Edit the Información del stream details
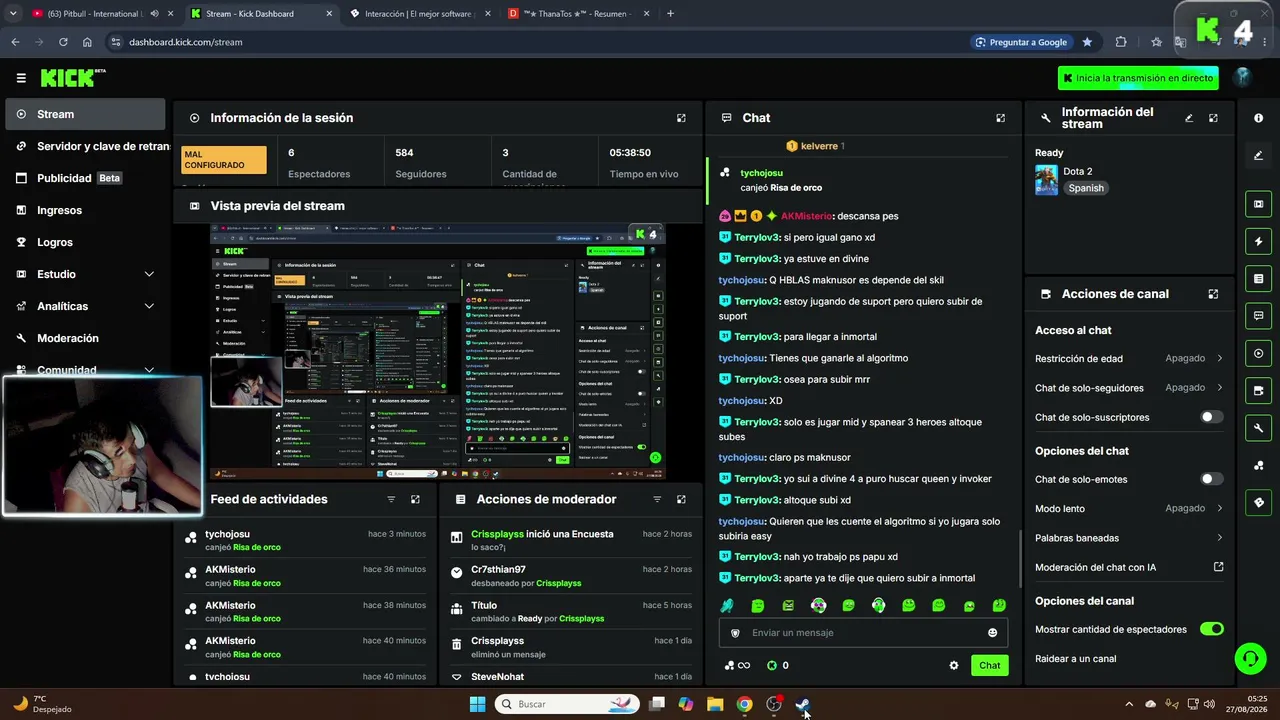 (1189, 118)
